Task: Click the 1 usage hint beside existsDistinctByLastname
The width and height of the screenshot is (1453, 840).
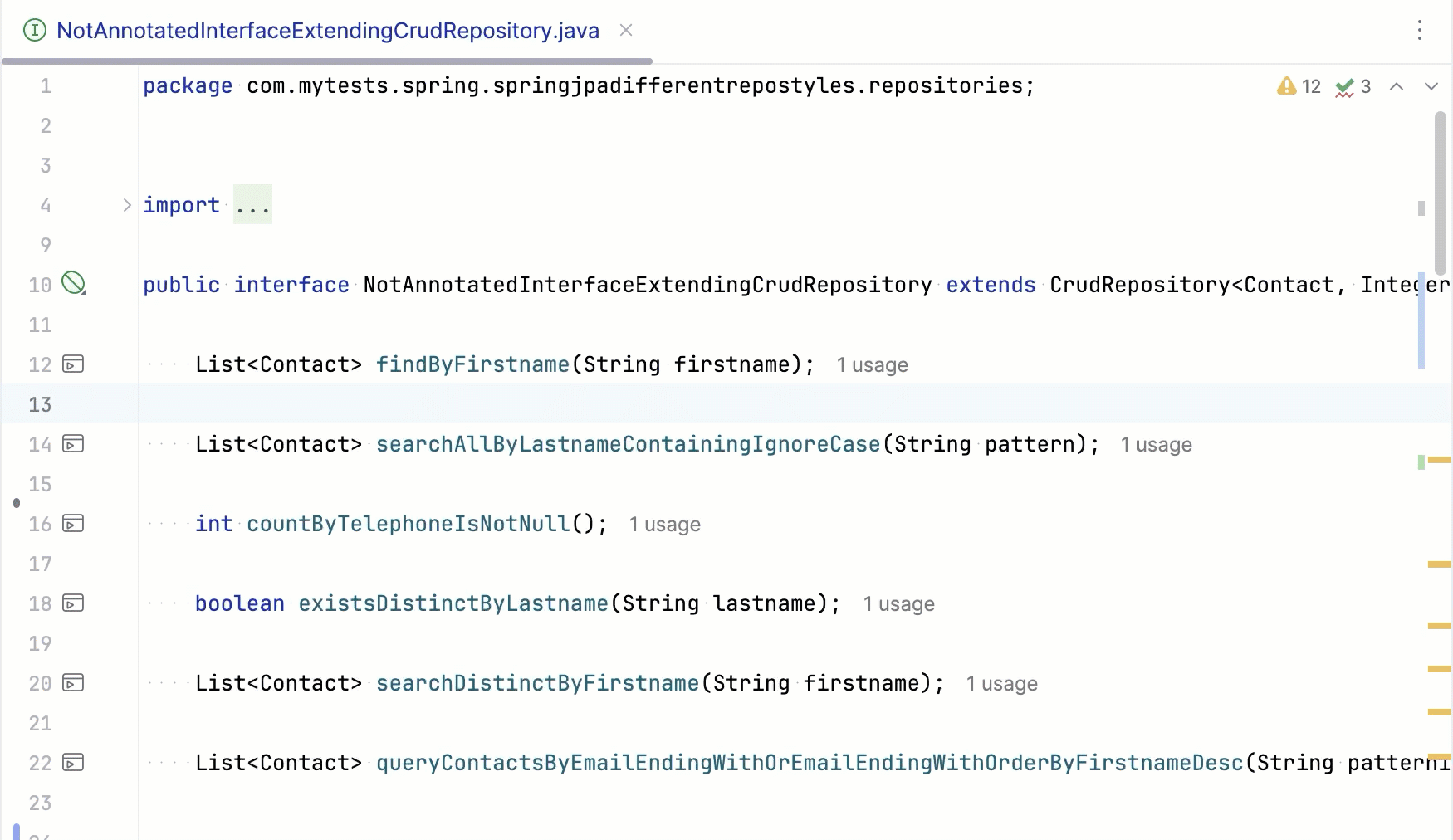Action: [899, 604]
